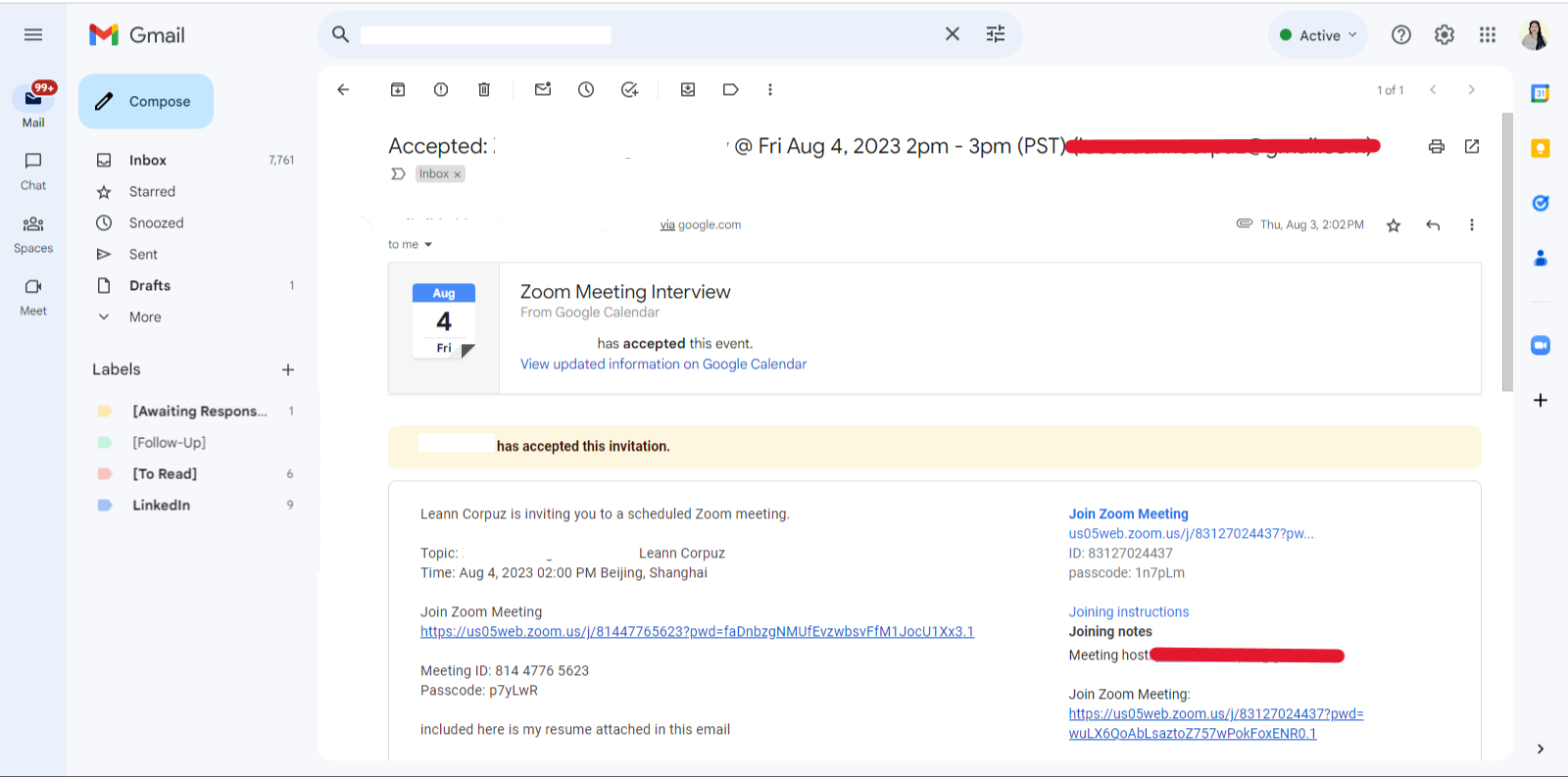Snooze this email with the clock icon
The height and width of the screenshot is (777, 1568).
(x=586, y=90)
